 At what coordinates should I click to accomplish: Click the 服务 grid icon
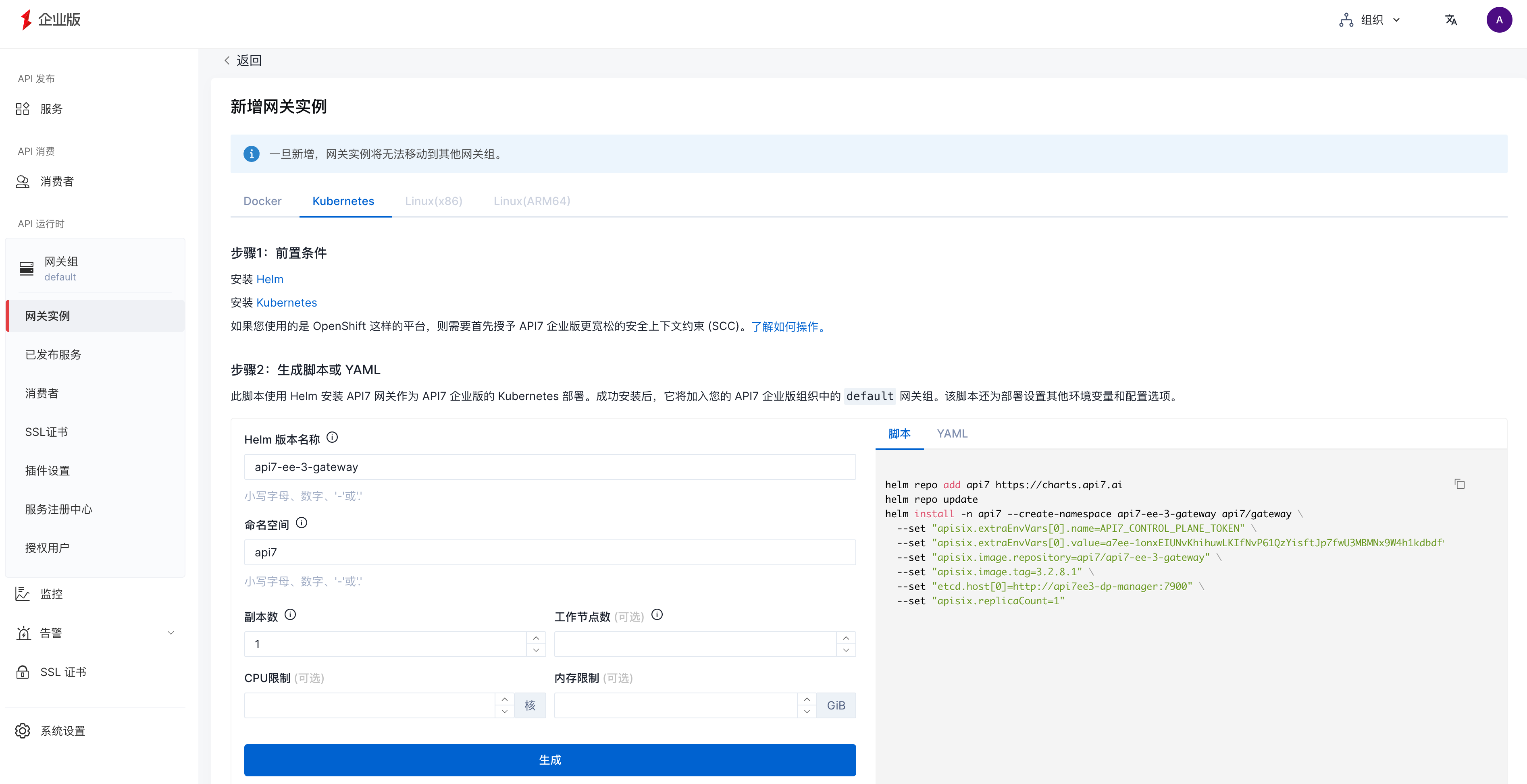point(23,109)
